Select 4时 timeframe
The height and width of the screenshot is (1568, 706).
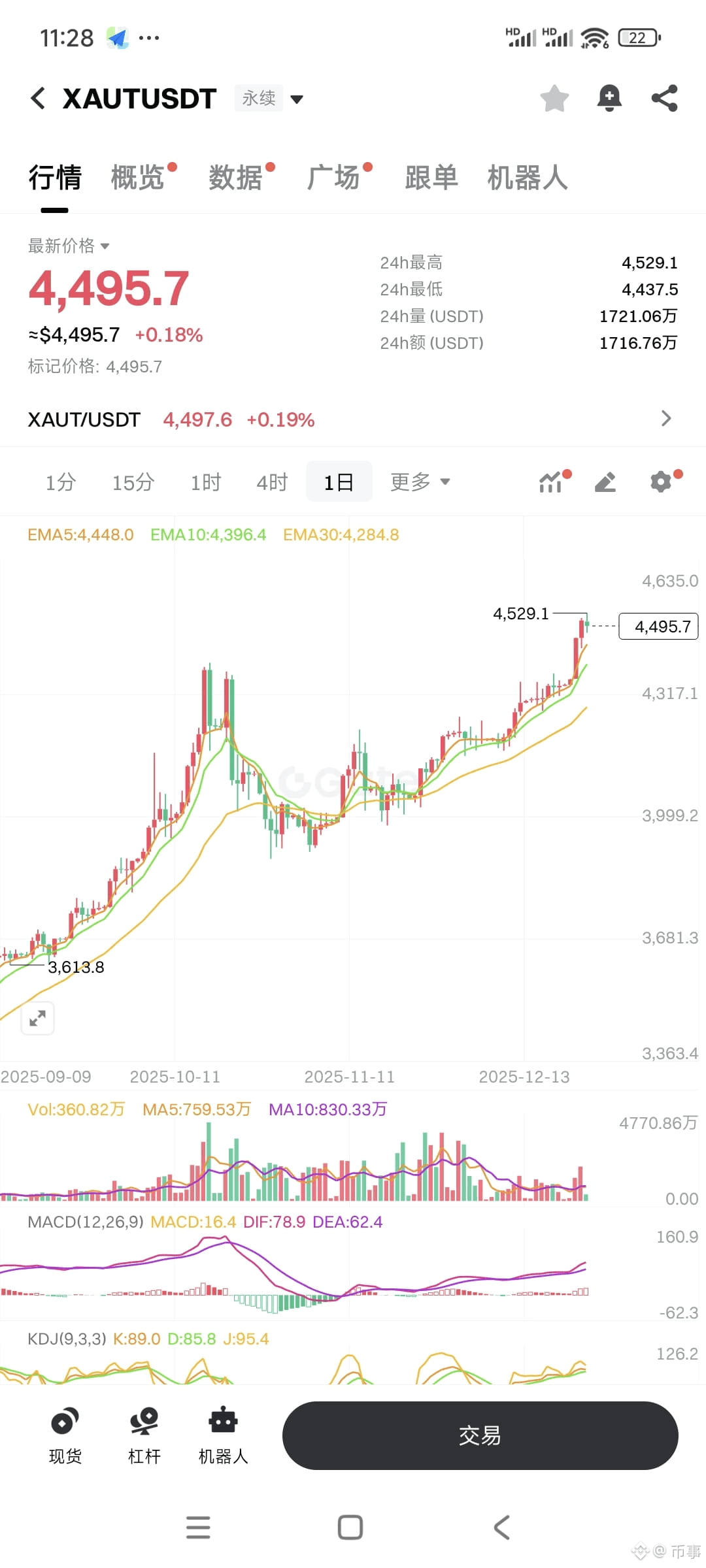[x=272, y=482]
